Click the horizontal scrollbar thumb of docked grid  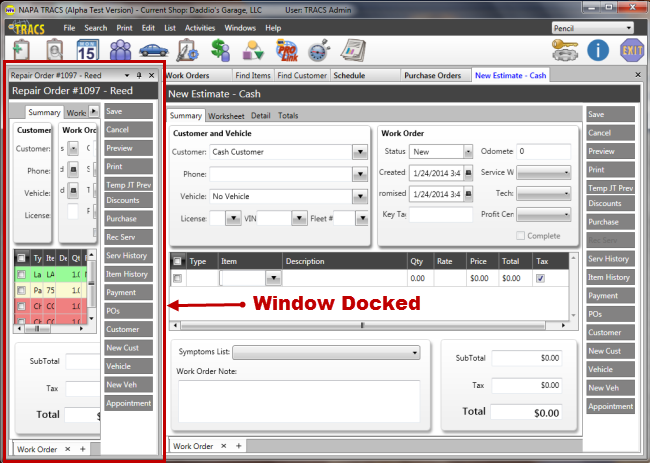click(37, 328)
